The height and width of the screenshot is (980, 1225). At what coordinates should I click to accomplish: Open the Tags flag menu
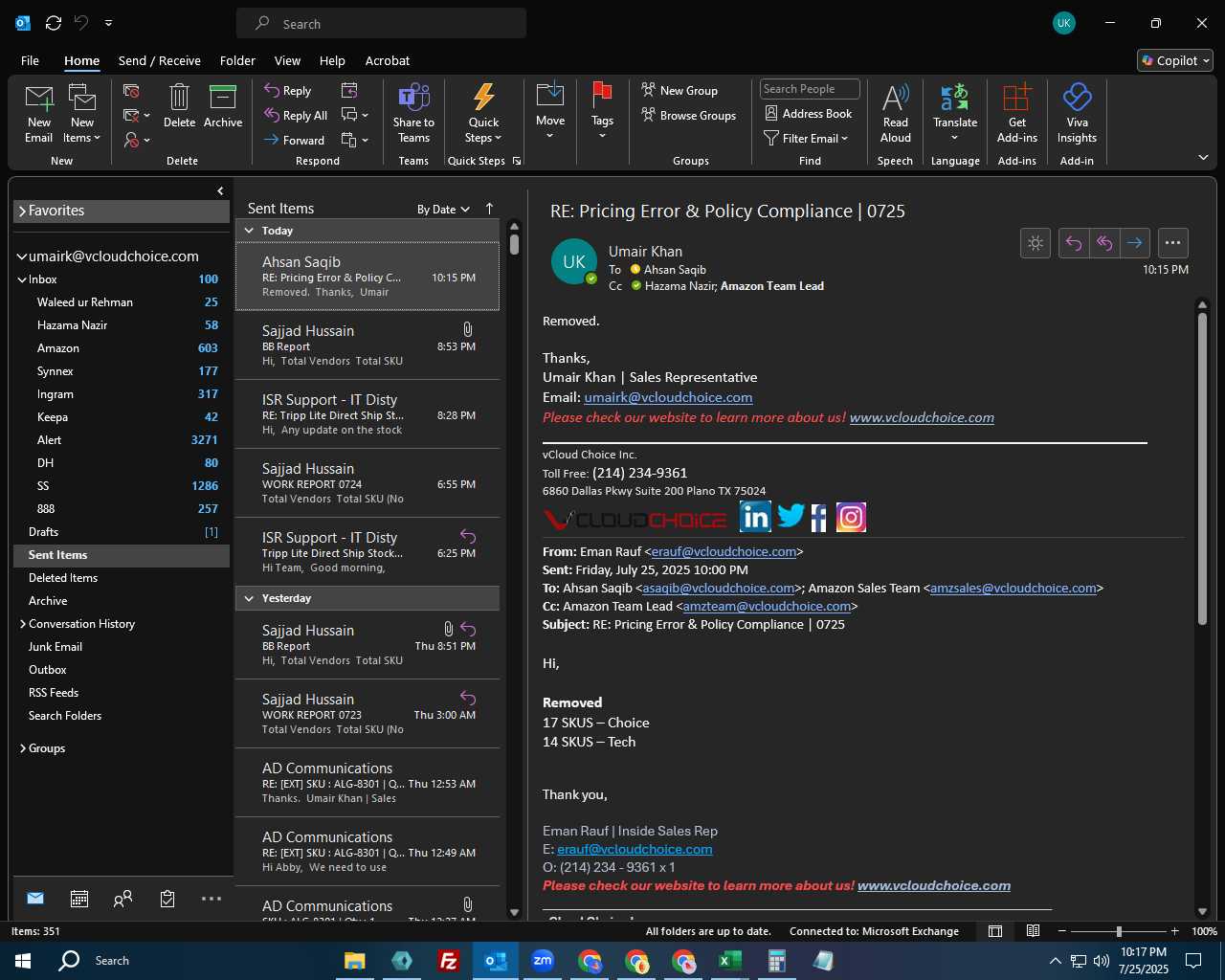[x=602, y=112]
